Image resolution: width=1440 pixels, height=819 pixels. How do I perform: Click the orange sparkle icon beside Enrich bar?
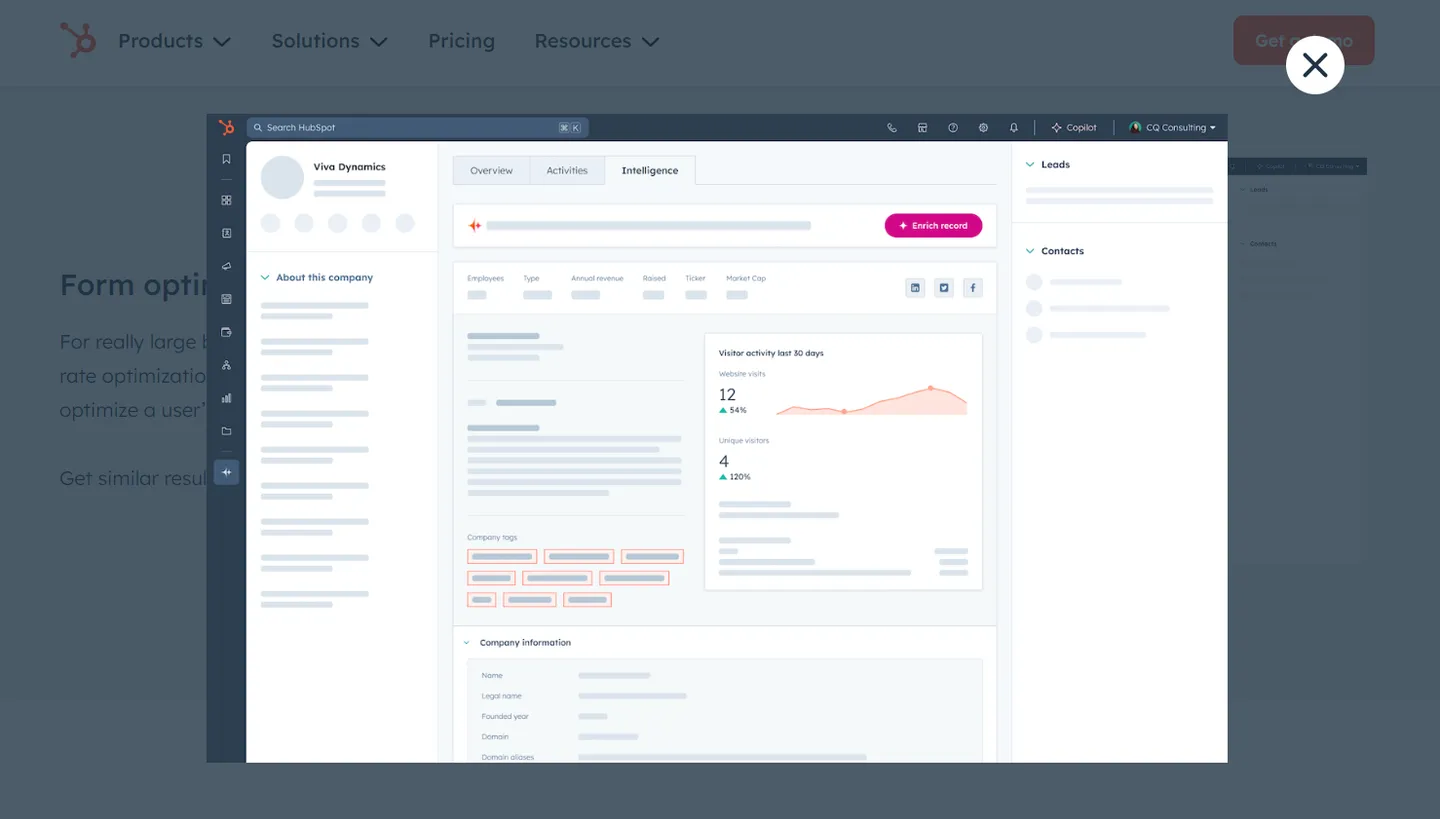point(475,226)
